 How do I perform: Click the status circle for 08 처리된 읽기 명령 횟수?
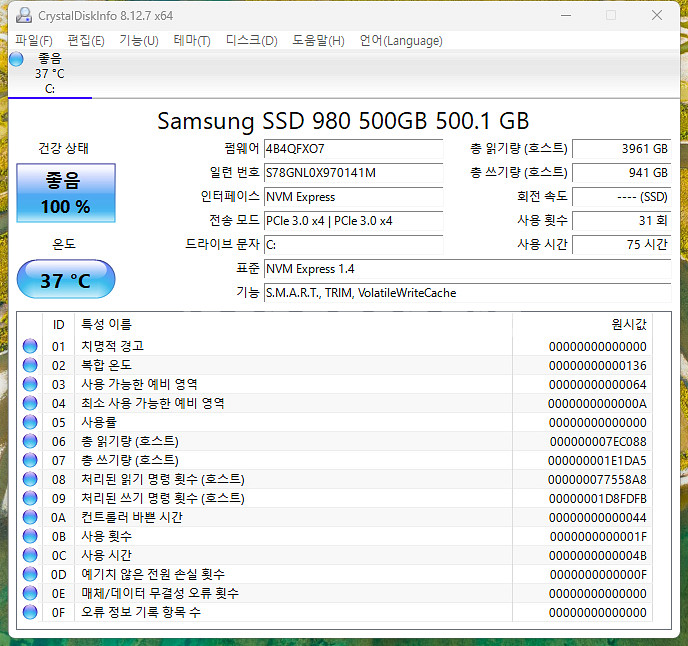coord(30,479)
